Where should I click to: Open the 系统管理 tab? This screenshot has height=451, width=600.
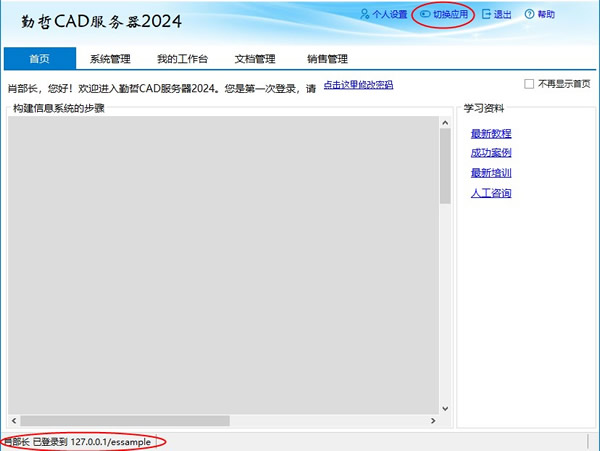pyautogui.click(x=110, y=59)
